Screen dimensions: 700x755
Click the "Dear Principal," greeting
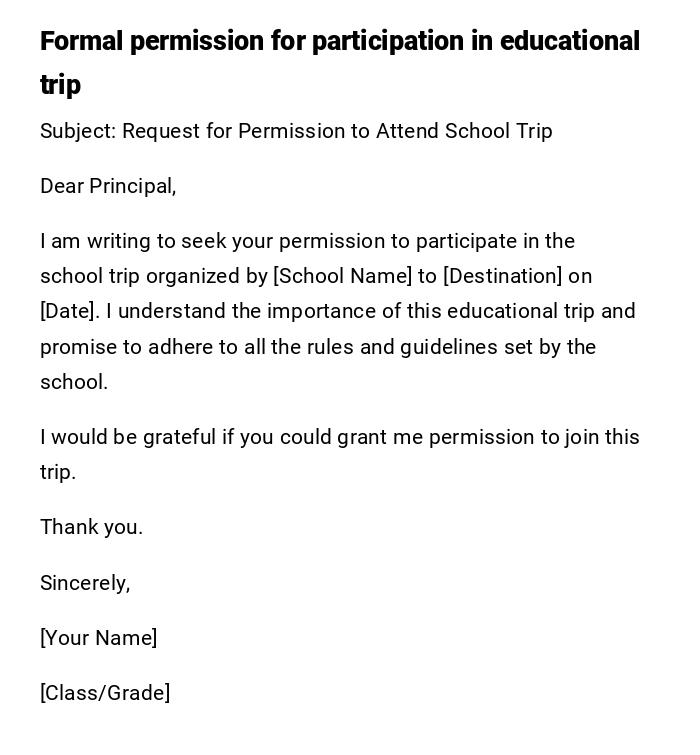(x=108, y=186)
